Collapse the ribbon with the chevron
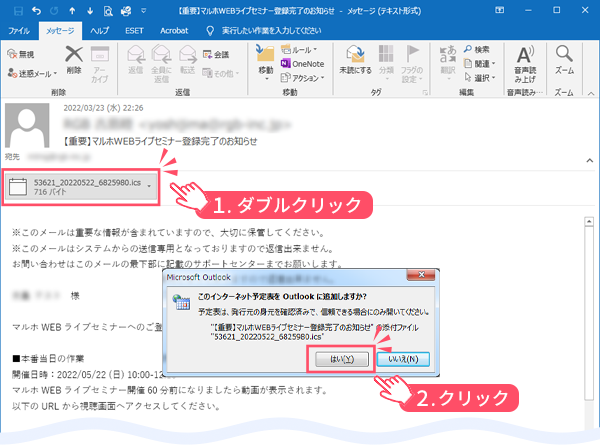 (x=591, y=93)
